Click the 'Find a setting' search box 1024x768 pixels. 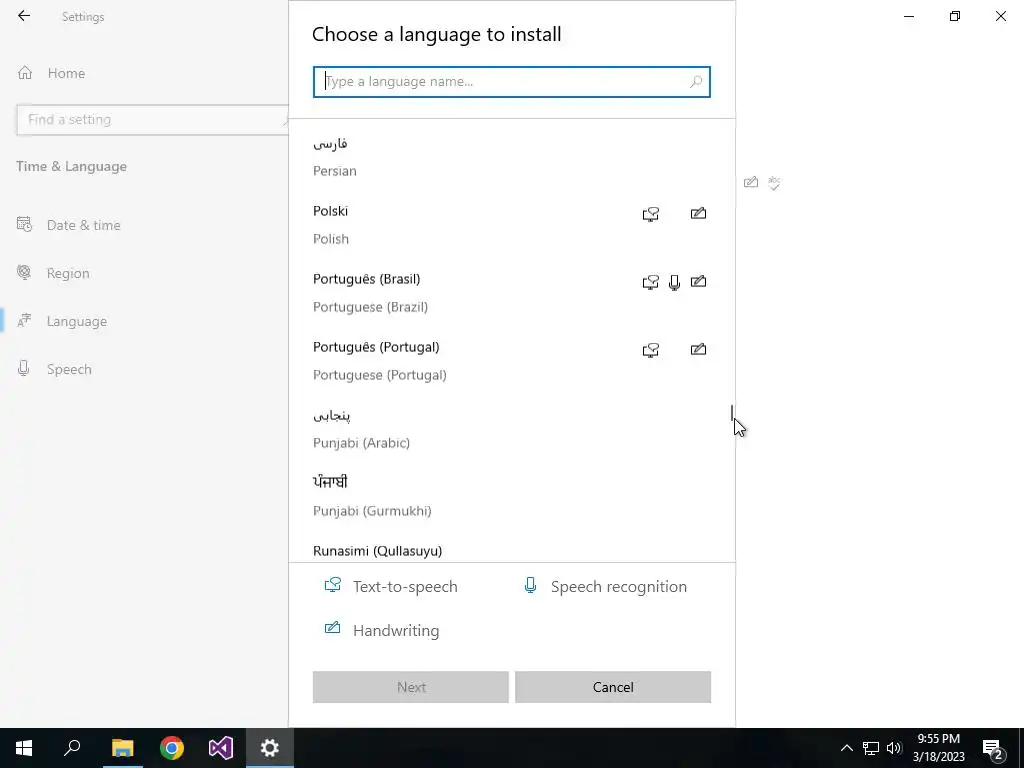(152, 120)
